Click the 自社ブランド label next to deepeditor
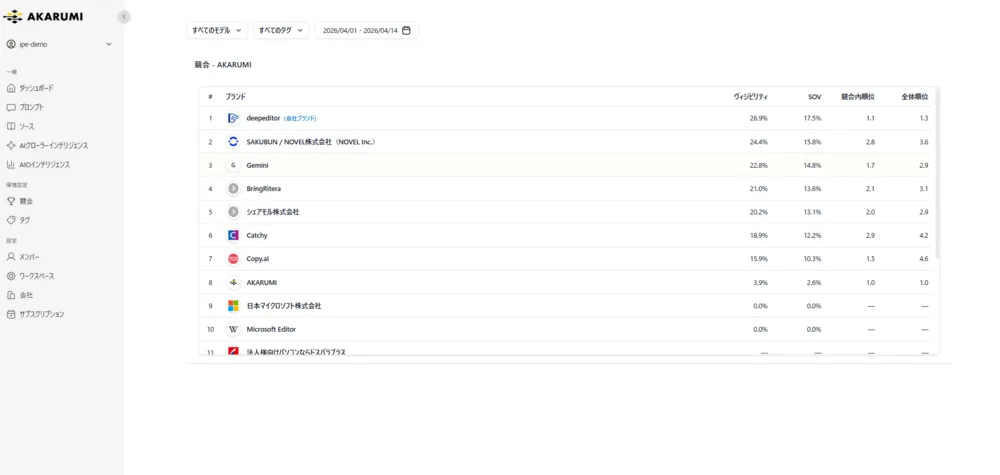Viewport: 1000px width, 475px height. [300, 118]
